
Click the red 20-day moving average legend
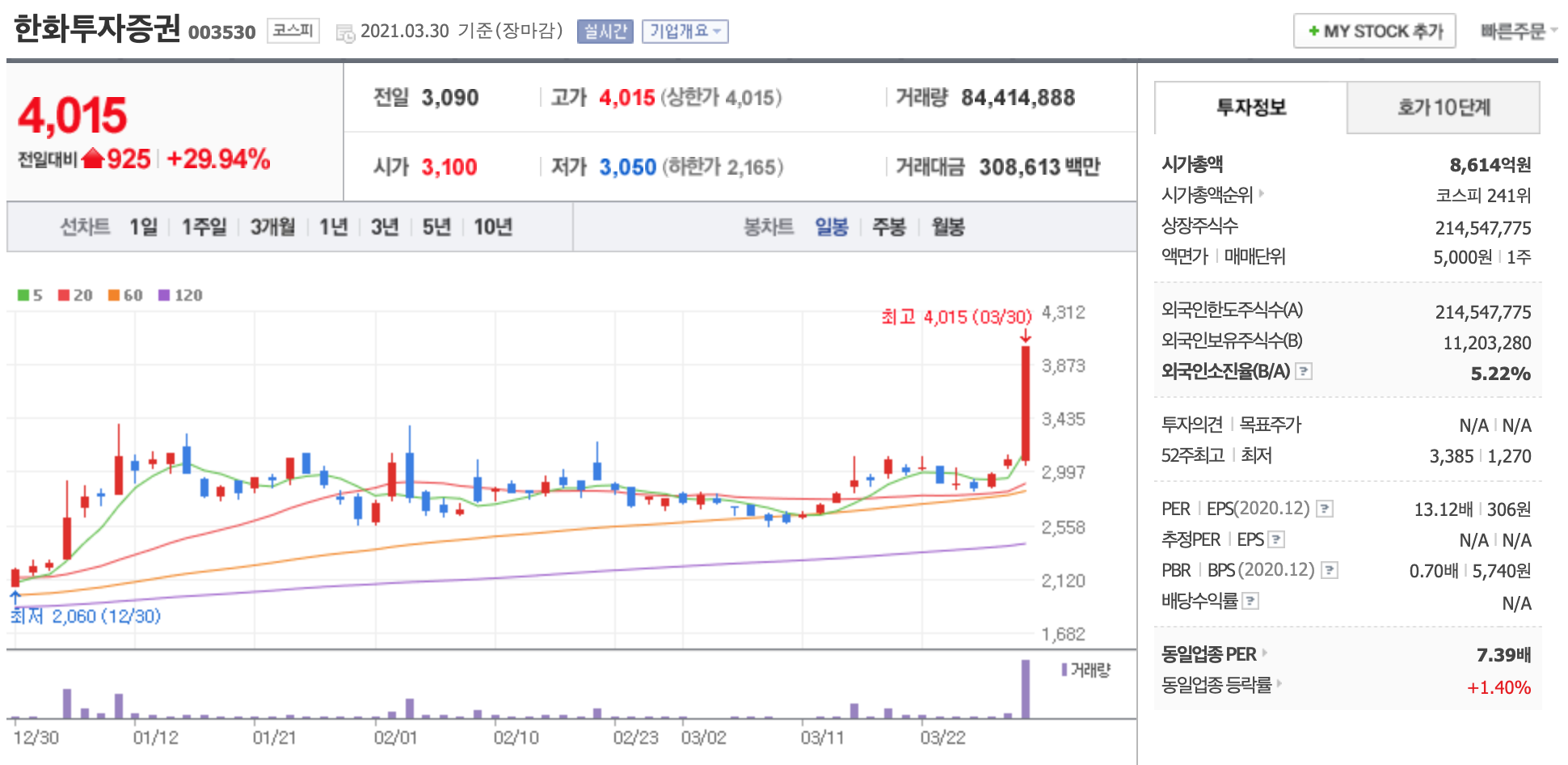pos(75,295)
